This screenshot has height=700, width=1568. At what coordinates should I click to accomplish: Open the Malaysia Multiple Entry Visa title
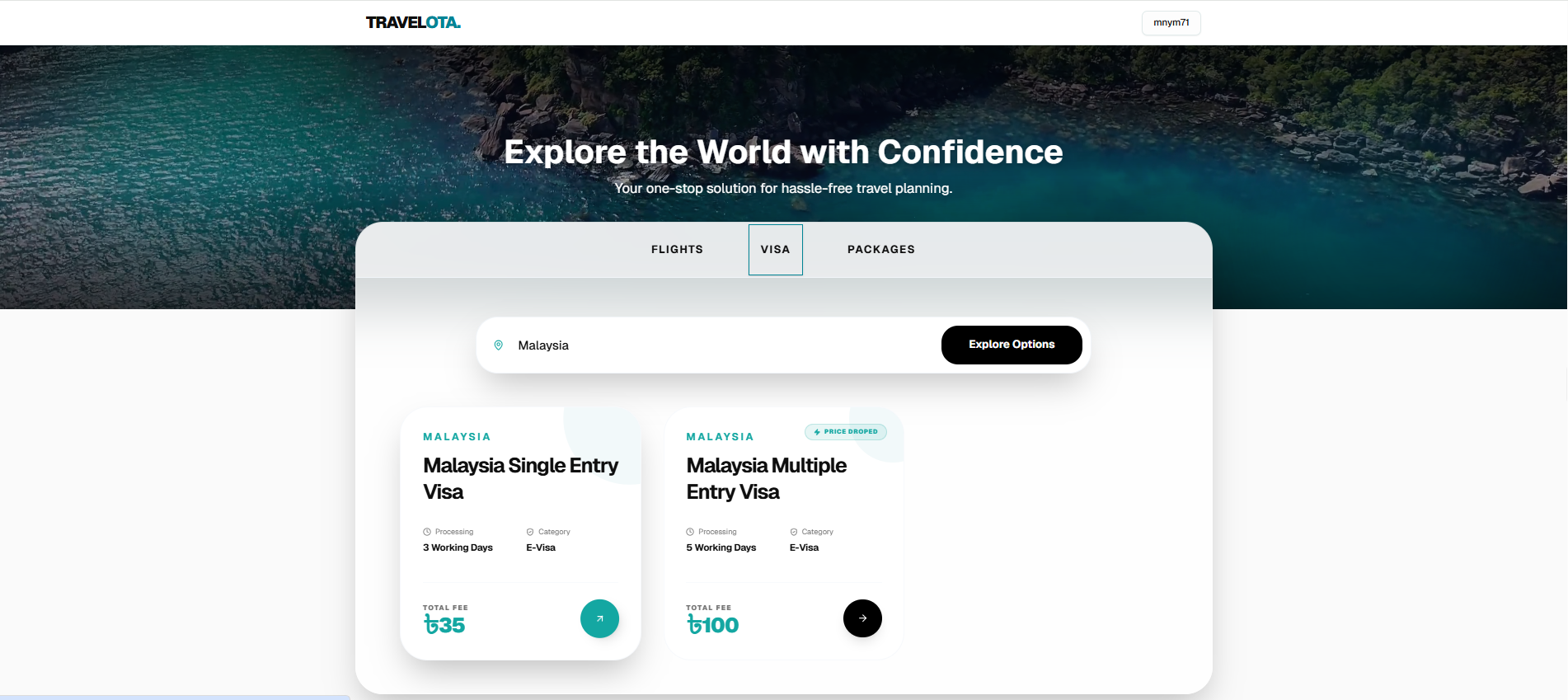pos(767,479)
